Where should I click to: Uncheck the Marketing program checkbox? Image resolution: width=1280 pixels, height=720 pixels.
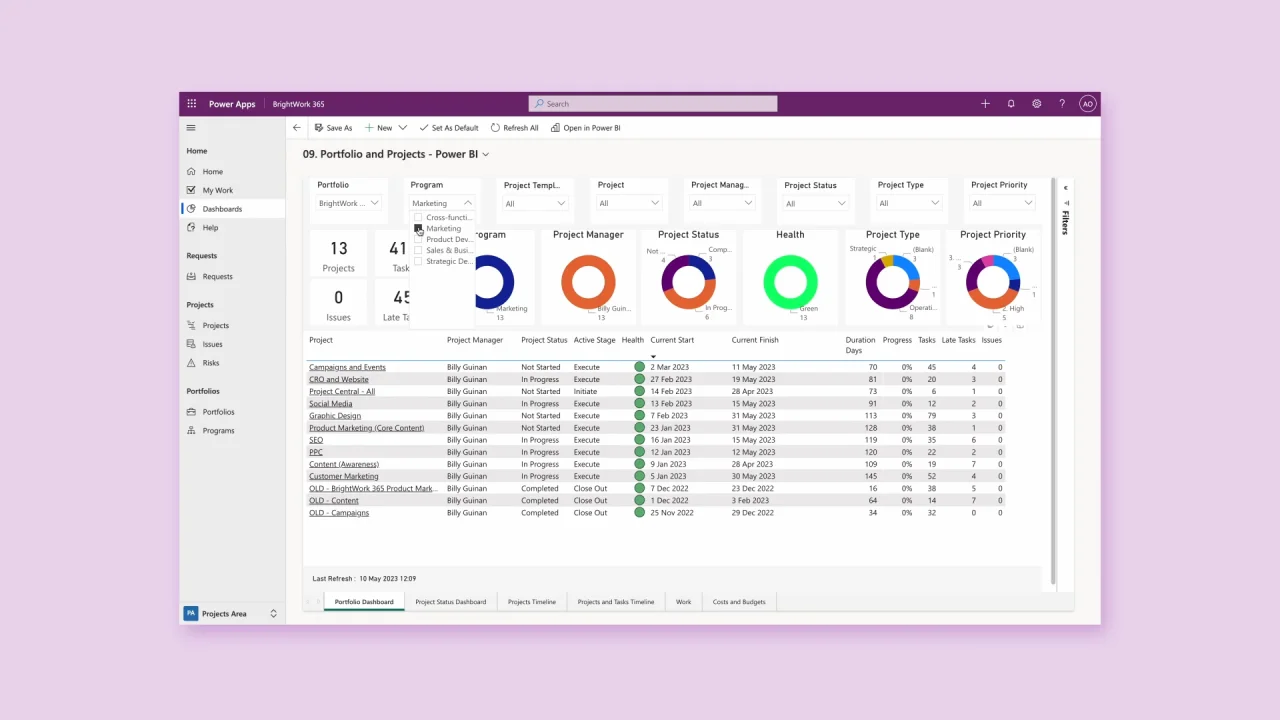tap(418, 228)
